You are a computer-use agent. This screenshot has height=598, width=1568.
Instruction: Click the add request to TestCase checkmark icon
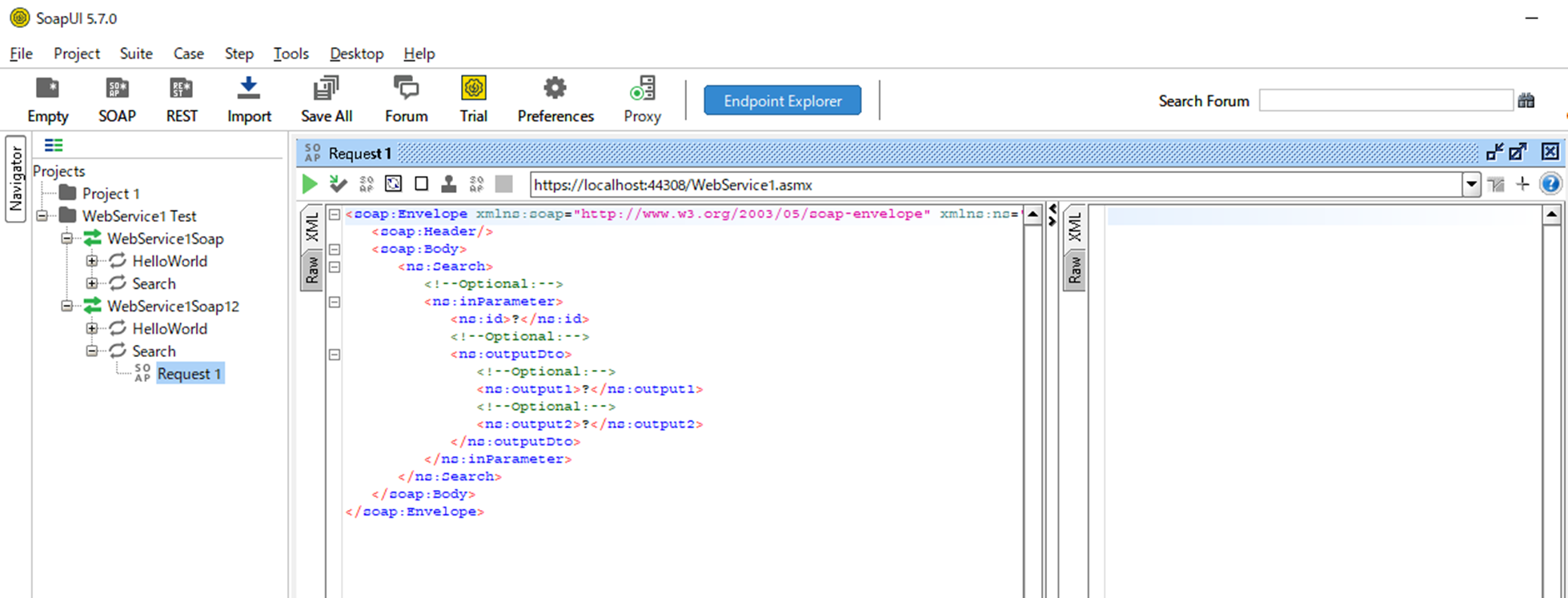coord(339,184)
